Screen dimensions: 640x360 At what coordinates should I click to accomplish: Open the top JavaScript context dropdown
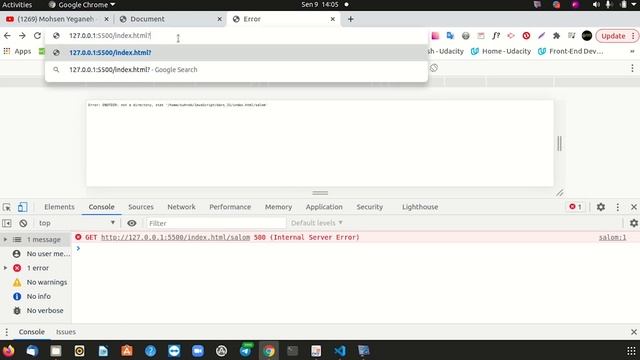click(x=76, y=223)
